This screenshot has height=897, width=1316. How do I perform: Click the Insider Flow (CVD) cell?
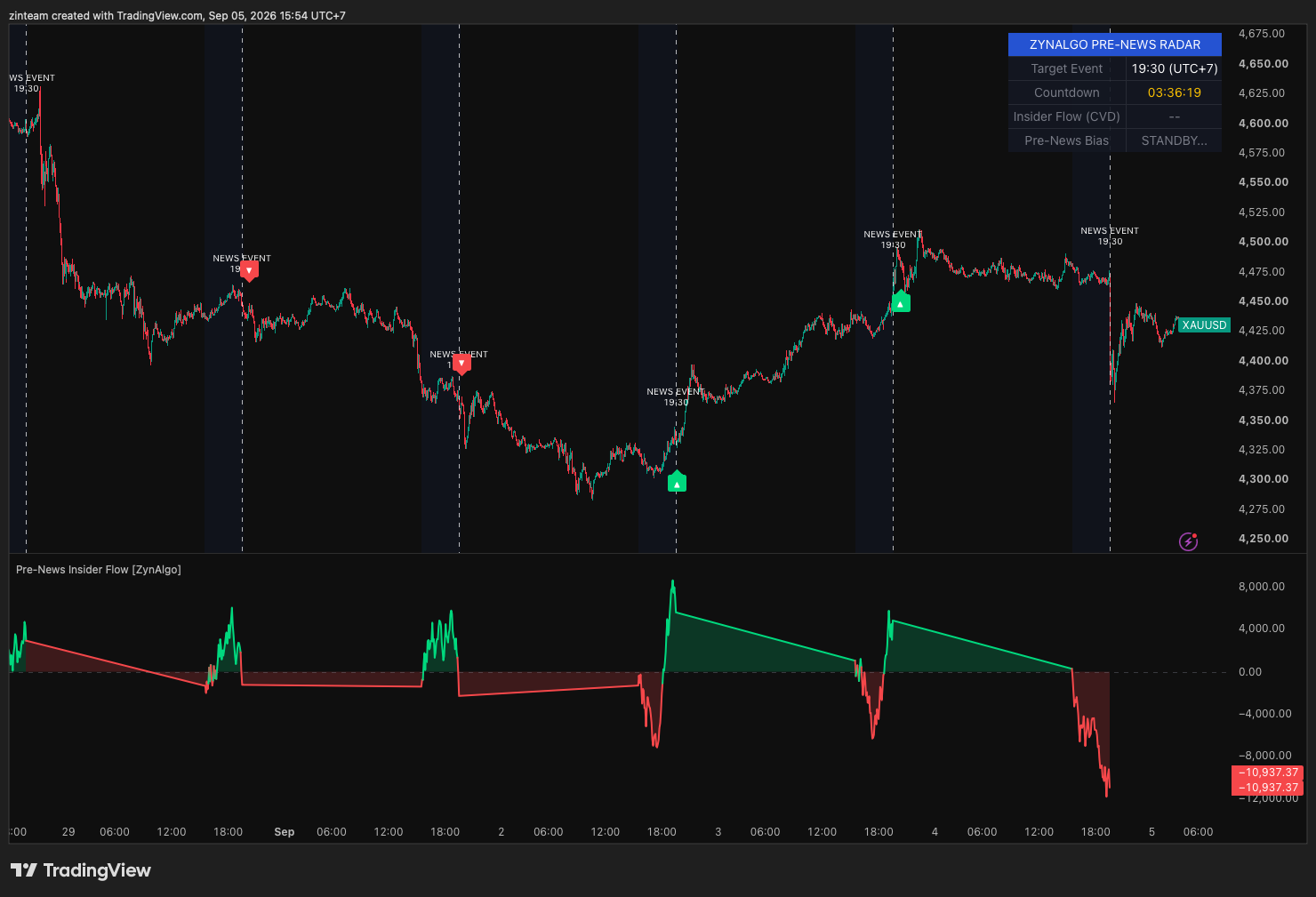tap(1067, 116)
